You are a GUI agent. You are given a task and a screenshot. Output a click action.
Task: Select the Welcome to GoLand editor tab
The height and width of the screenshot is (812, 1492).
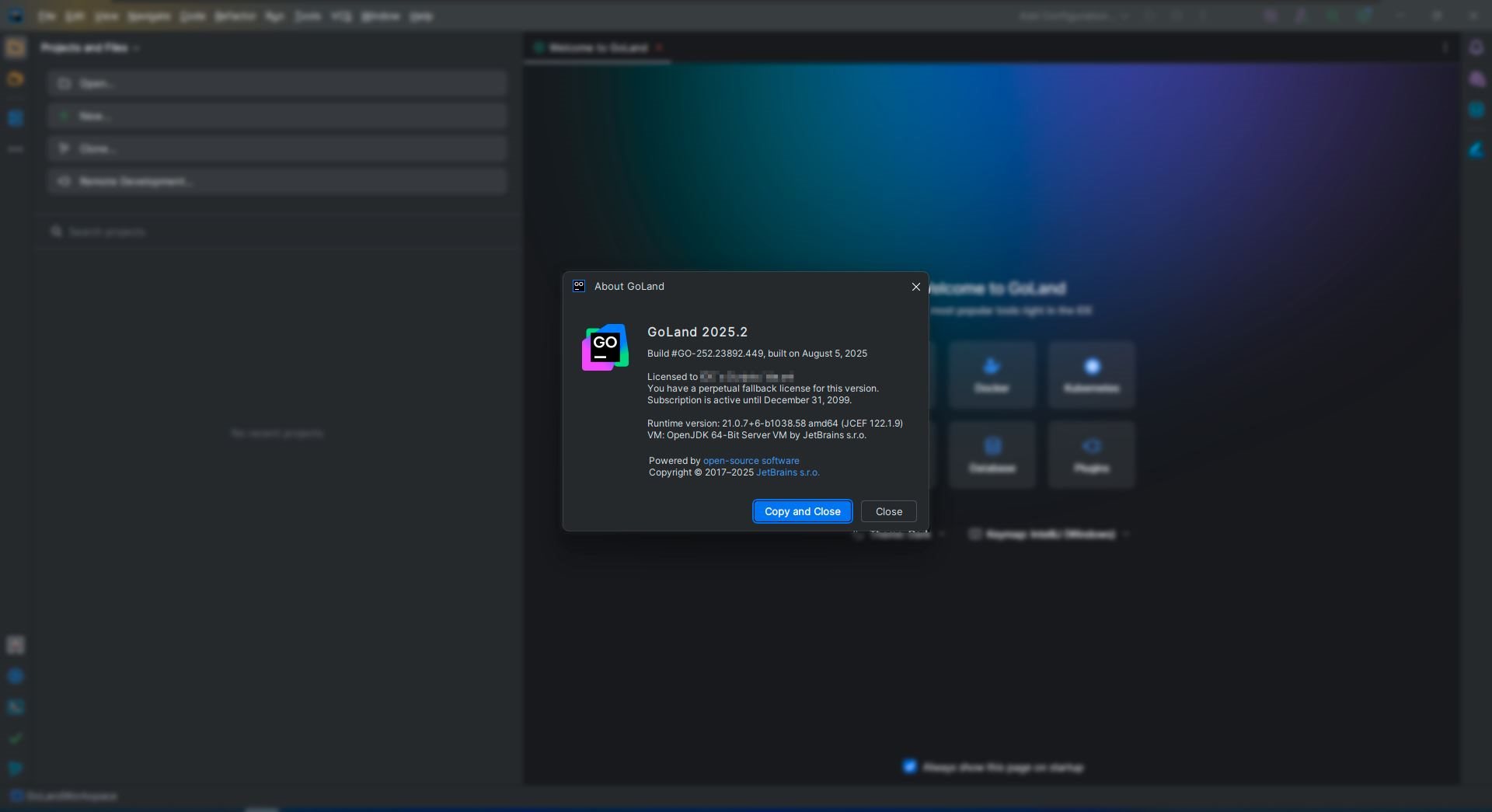pos(598,47)
